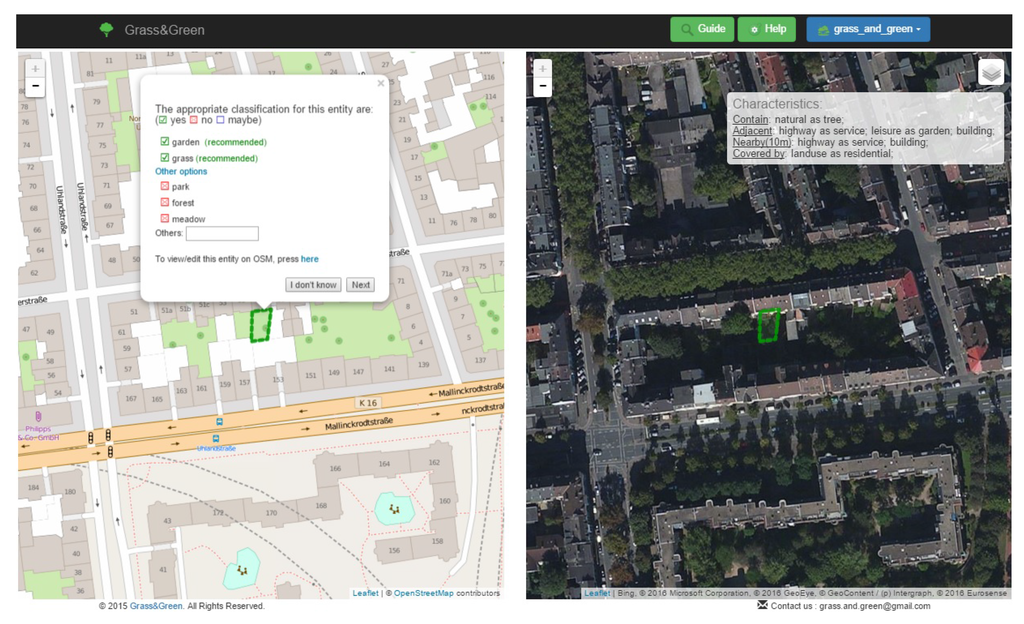Focus the Others text input field
Image resolution: width=1024 pixels, height=624 pixels.
point(222,234)
